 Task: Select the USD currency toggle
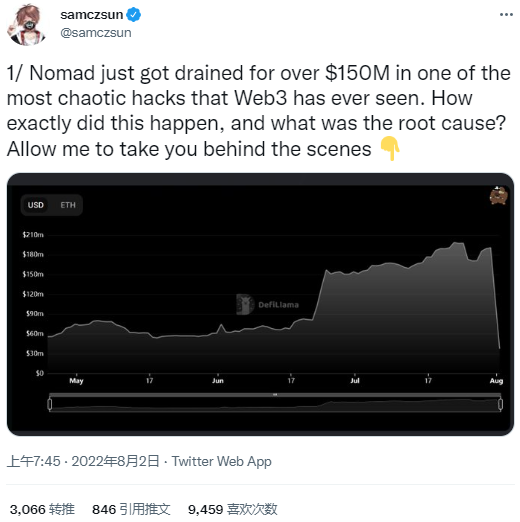click(x=36, y=205)
